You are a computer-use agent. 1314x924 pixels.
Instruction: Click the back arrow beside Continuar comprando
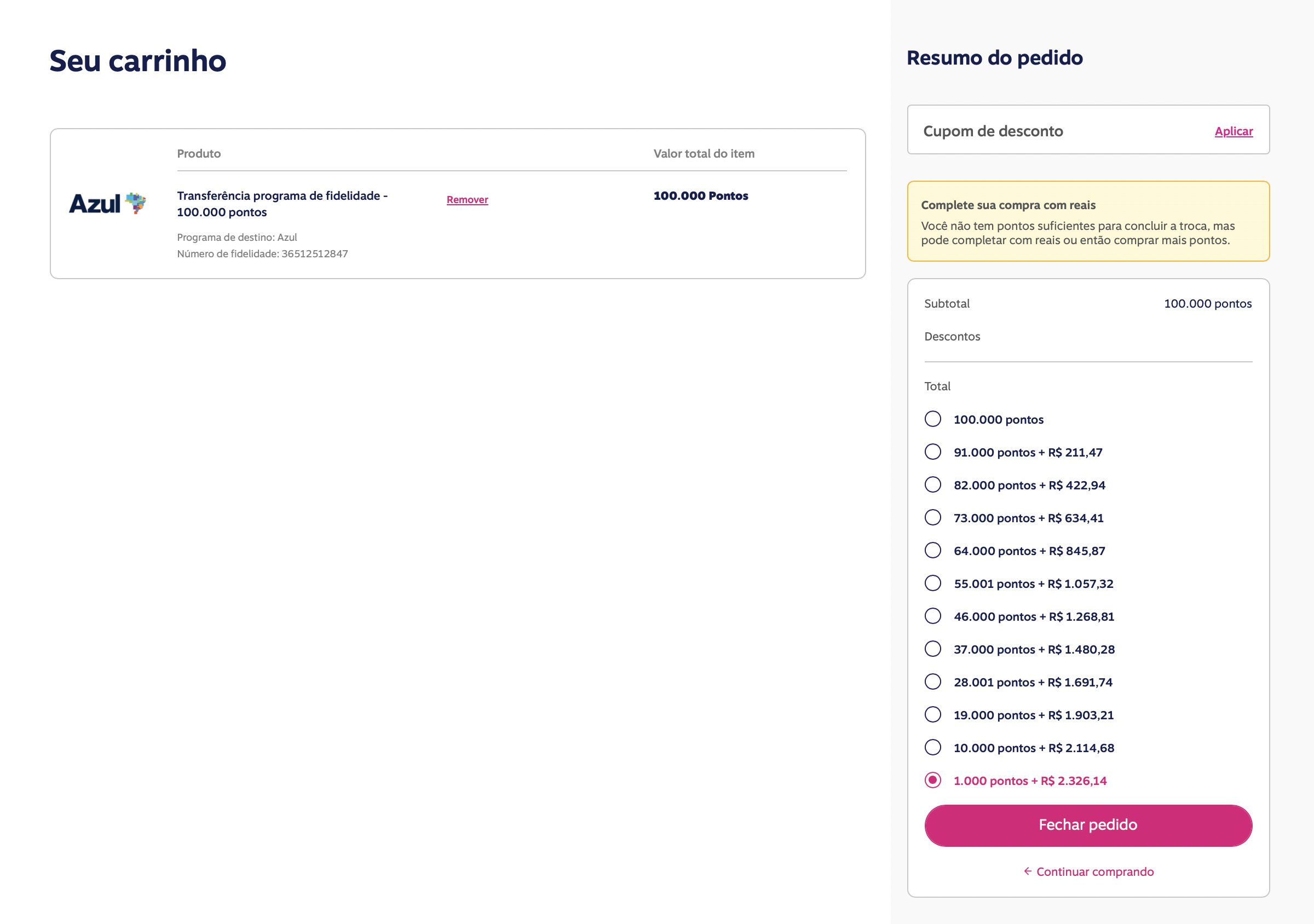coord(1028,871)
